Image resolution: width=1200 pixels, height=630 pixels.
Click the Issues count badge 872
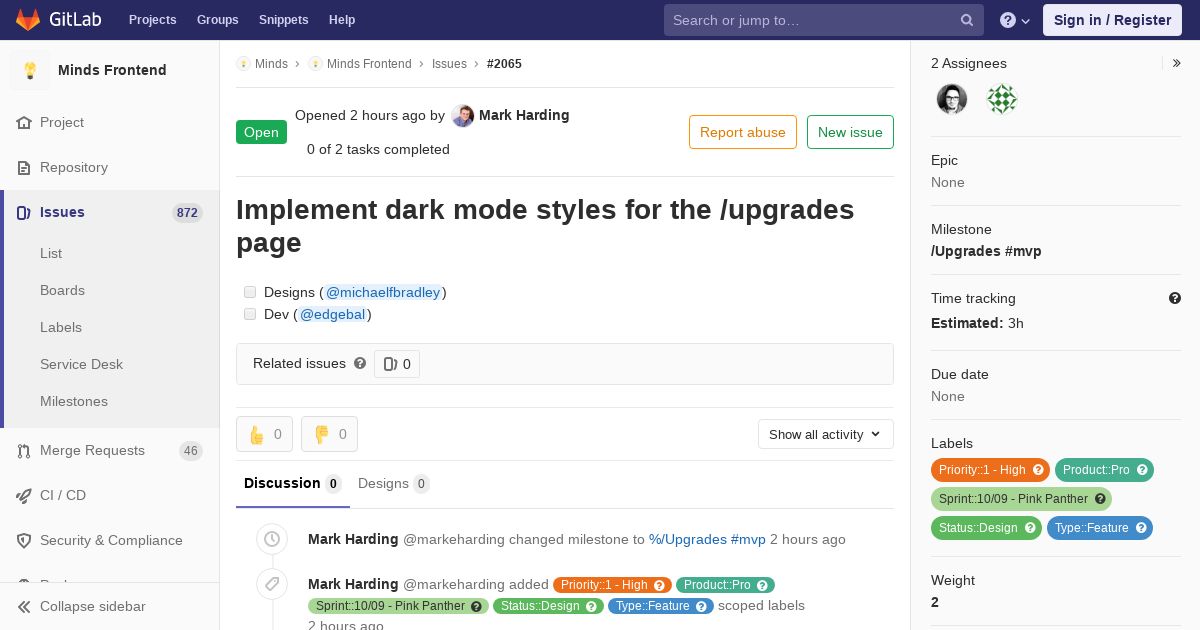tap(187, 213)
